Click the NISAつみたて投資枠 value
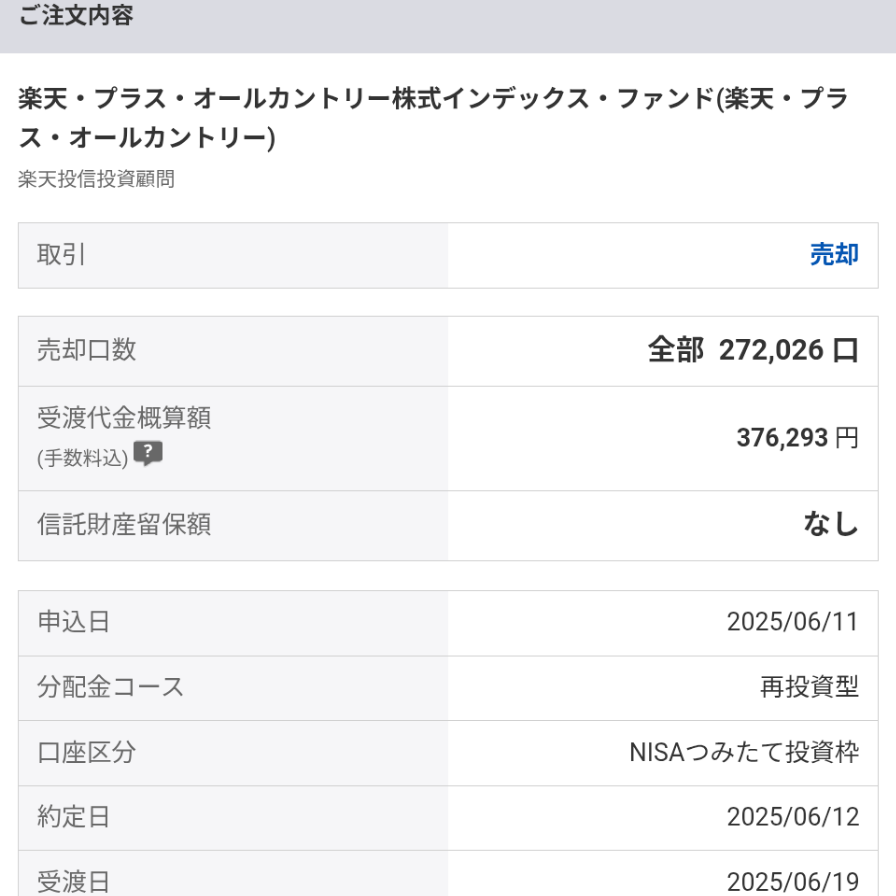 [743, 752]
